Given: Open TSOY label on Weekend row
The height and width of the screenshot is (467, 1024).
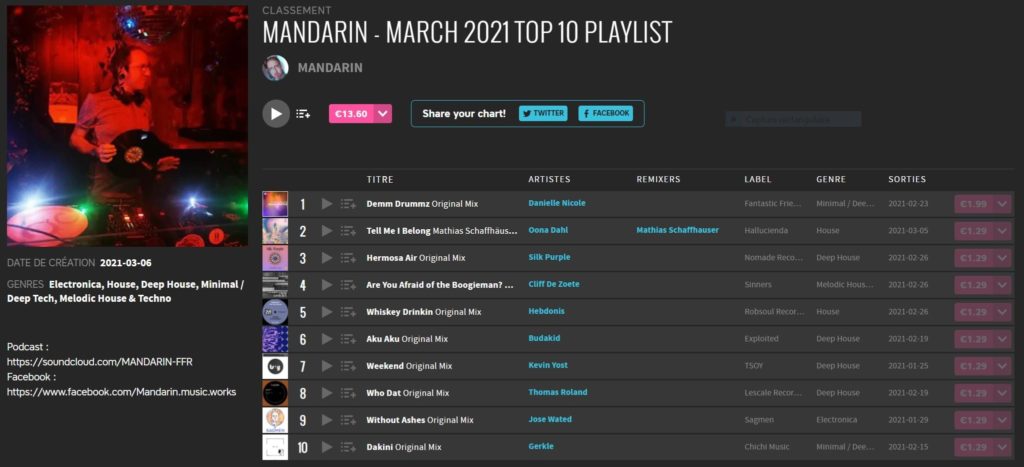Looking at the screenshot, I should click(x=754, y=366).
